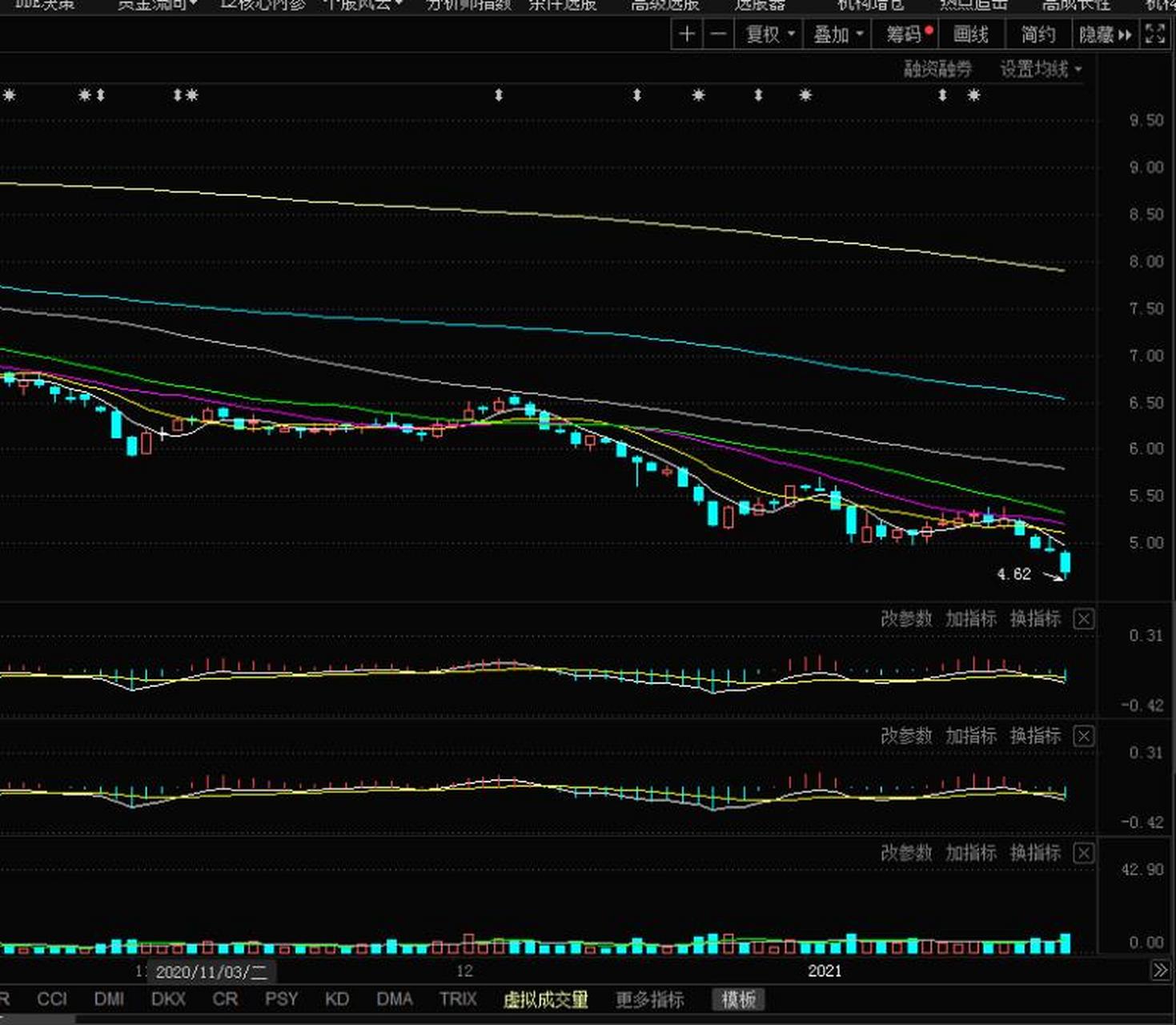Viewport: 1176px width, 1025px height.
Task: Click 换指标 in the volume pane
Action: click(1035, 853)
